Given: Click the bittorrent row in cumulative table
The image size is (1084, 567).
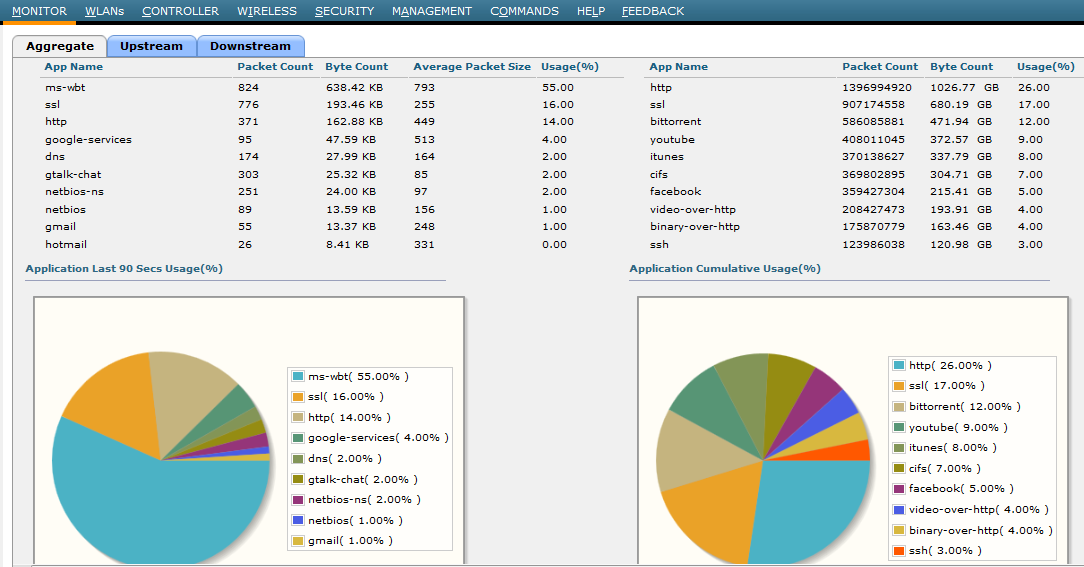Looking at the screenshot, I should (675, 122).
